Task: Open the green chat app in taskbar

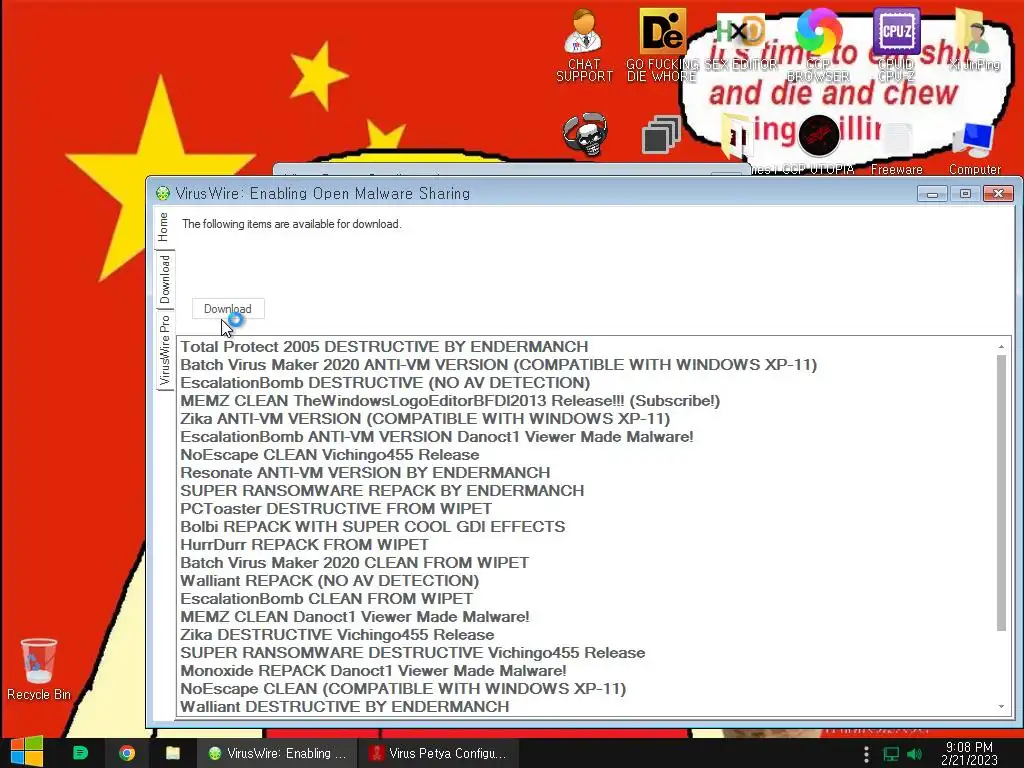Action: (x=80, y=753)
